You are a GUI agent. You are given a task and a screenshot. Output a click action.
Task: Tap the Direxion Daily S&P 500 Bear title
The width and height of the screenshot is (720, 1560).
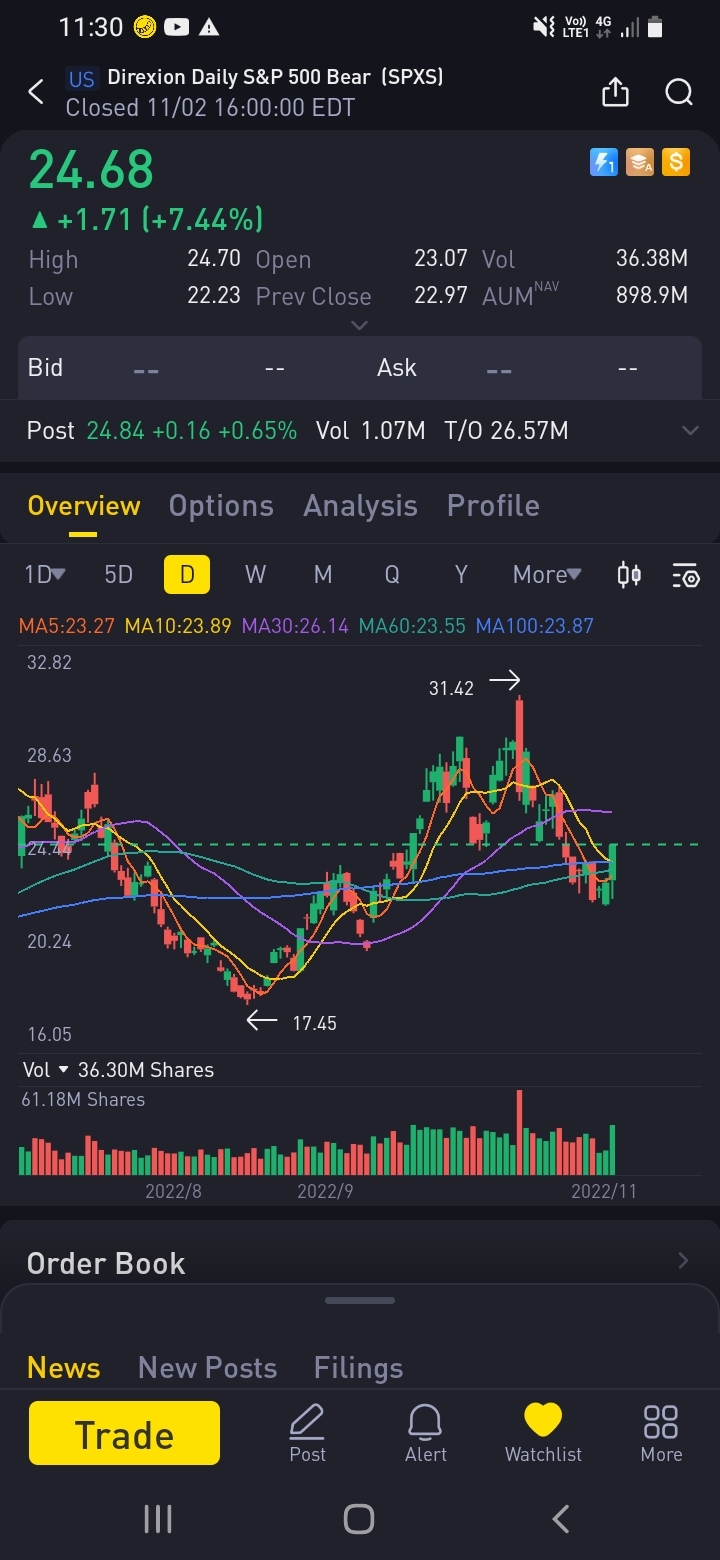(x=275, y=77)
